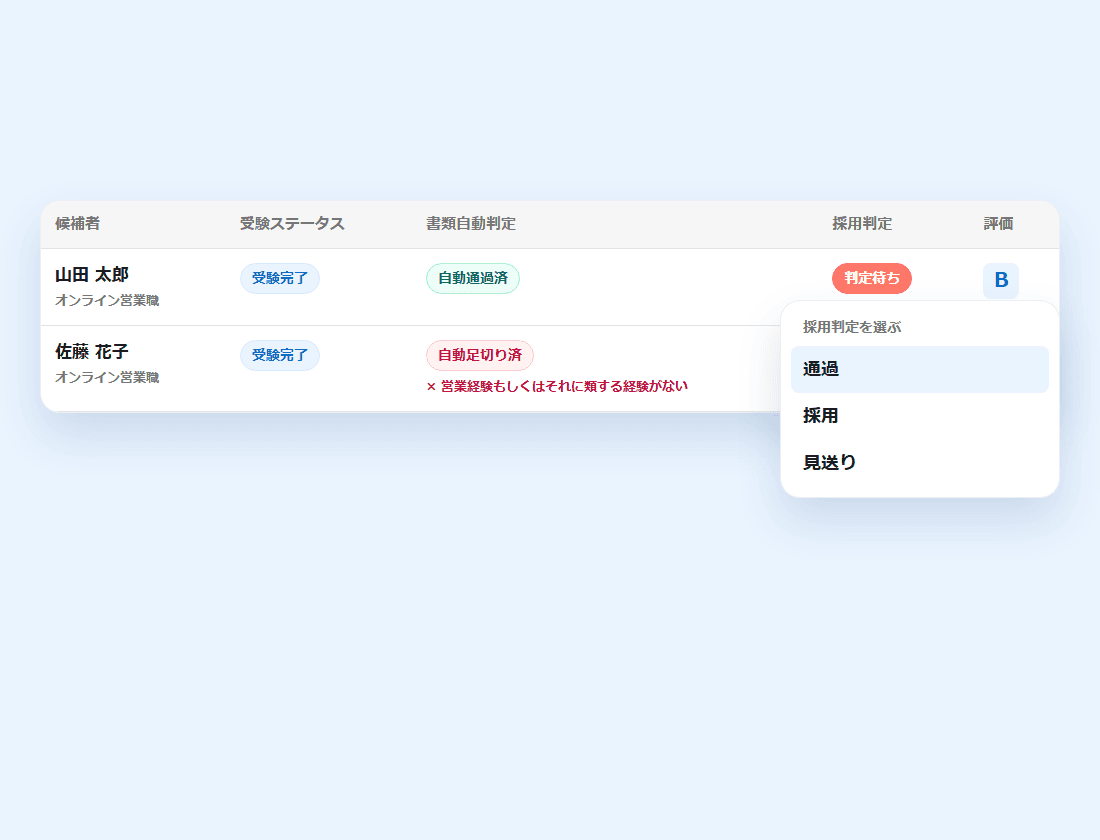The width and height of the screenshot is (1100, 840).
Task: Select 通過 in the hiring decision menu
Action: point(920,369)
